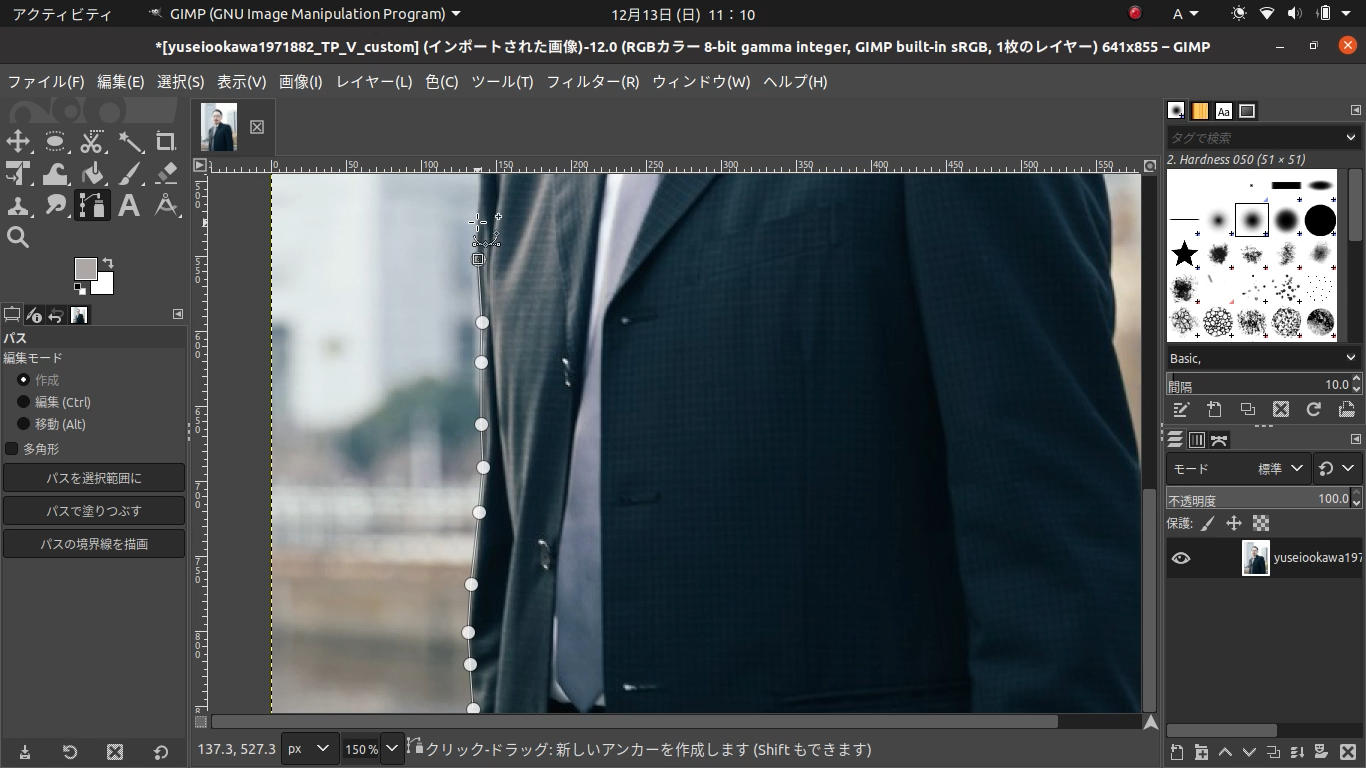
Task: Create a new brush
Action: click(x=1214, y=409)
